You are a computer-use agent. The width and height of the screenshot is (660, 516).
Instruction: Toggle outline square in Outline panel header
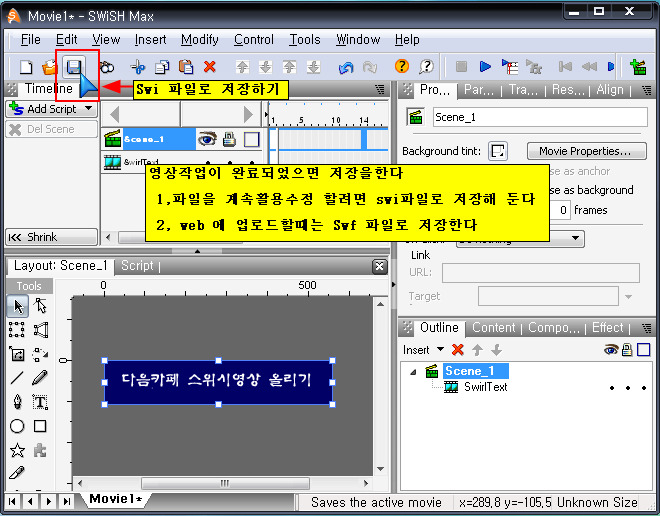tap(644, 349)
